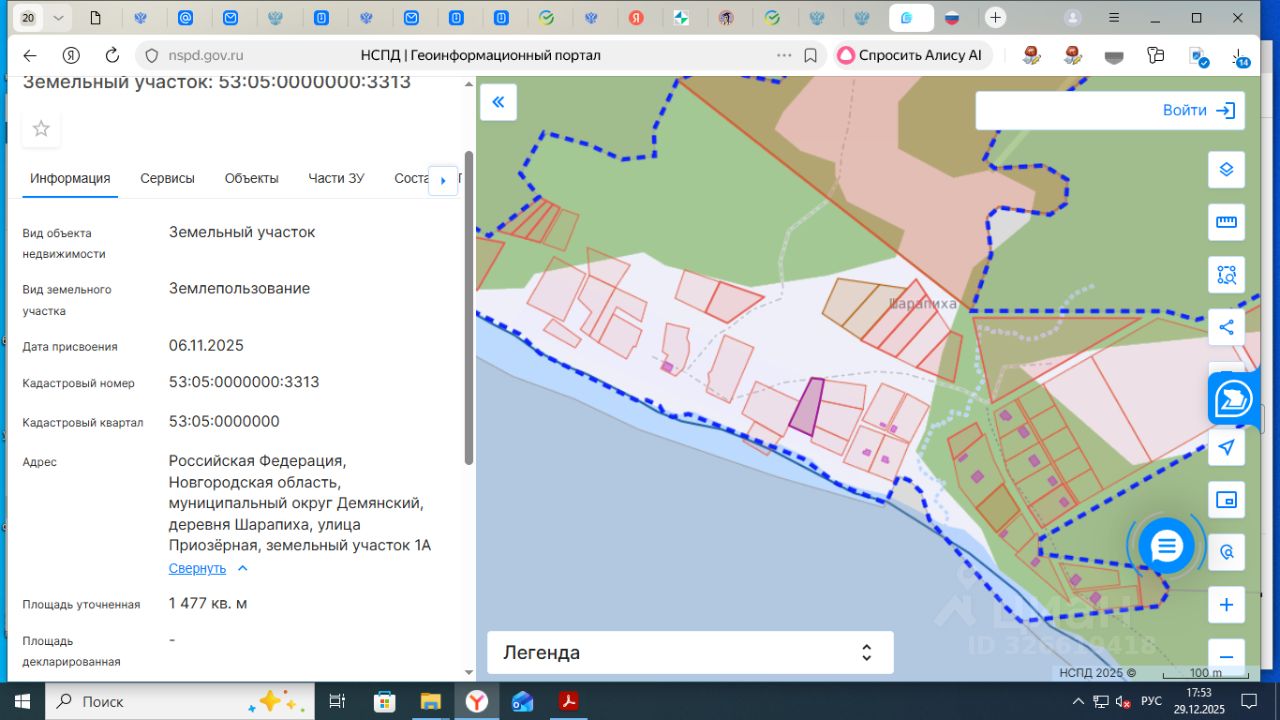Image resolution: width=1280 pixels, height=720 pixels.
Task: Switch to the Объекты tab
Action: tap(251, 178)
